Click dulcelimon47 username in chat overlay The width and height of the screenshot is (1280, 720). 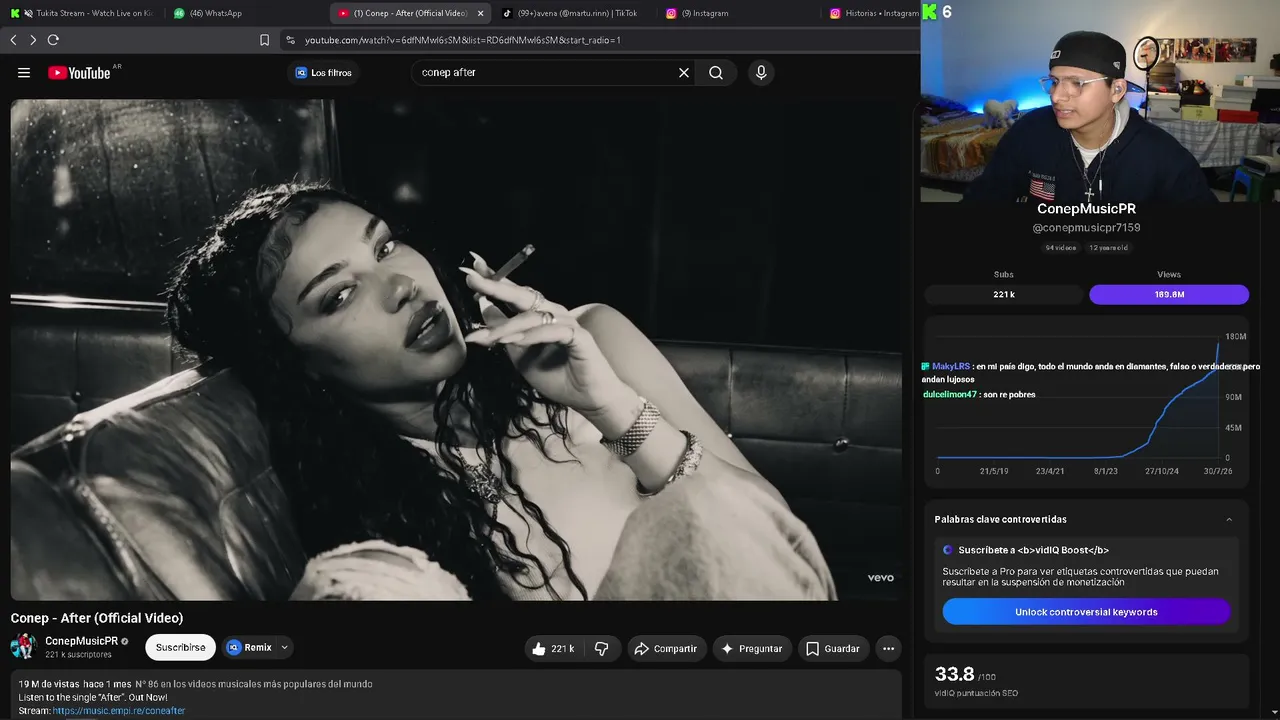[x=950, y=395]
